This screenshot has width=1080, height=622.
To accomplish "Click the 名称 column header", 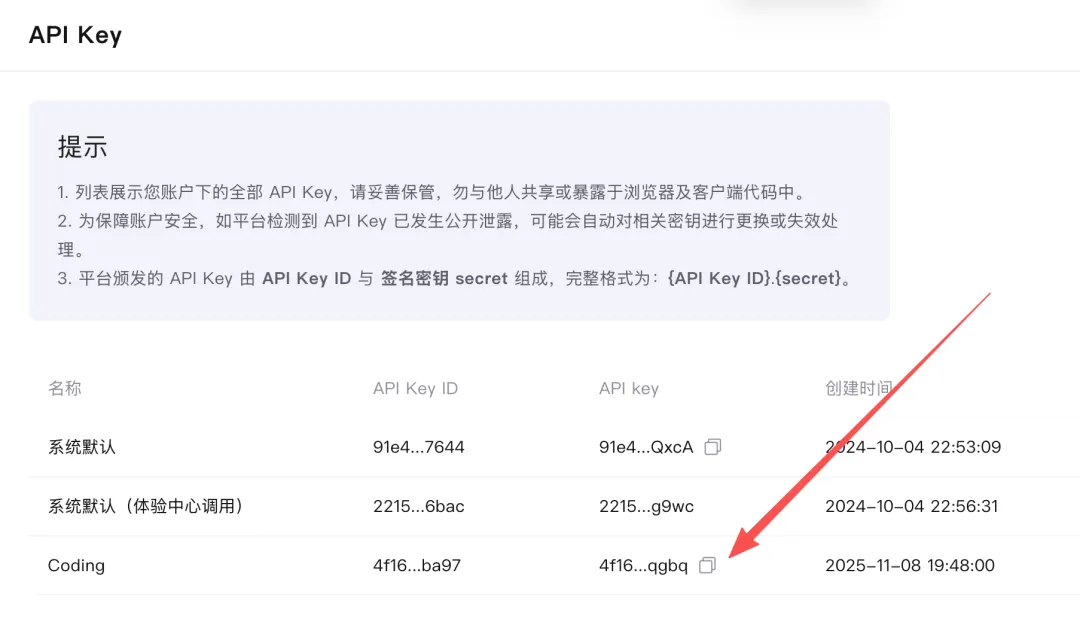I will pos(64,388).
